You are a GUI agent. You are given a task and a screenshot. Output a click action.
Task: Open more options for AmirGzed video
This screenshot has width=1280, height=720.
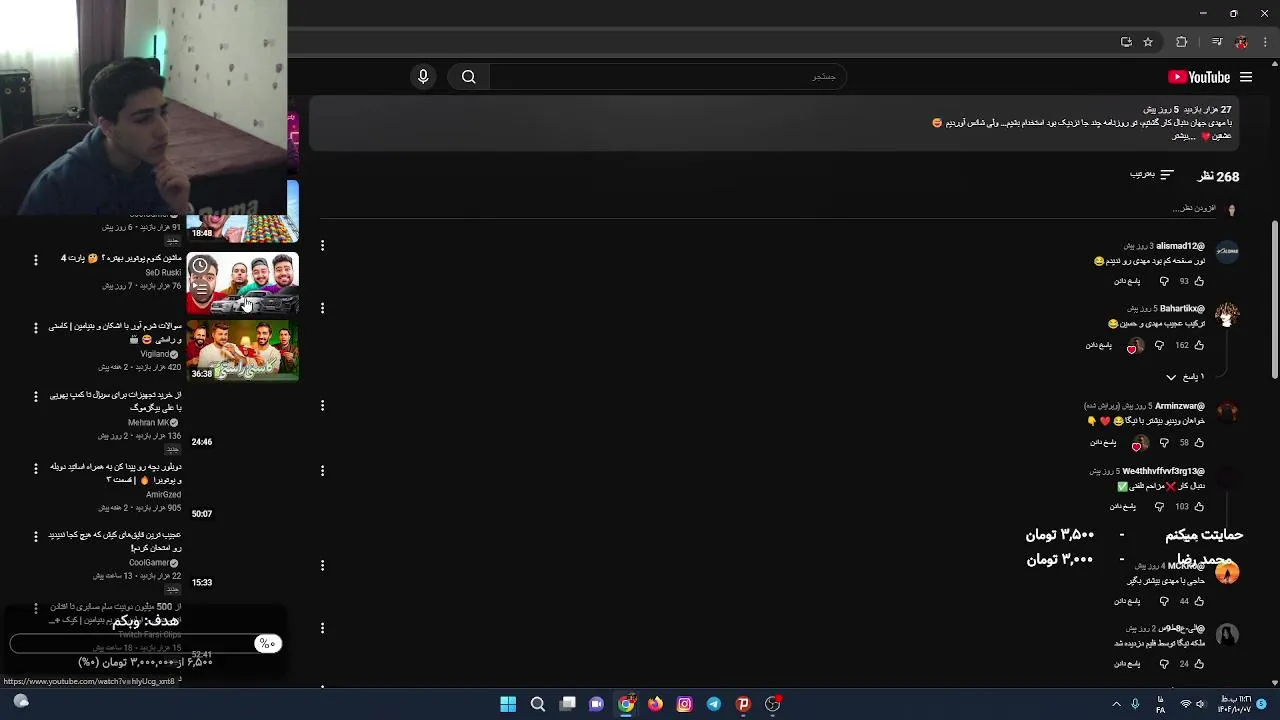click(x=35, y=468)
